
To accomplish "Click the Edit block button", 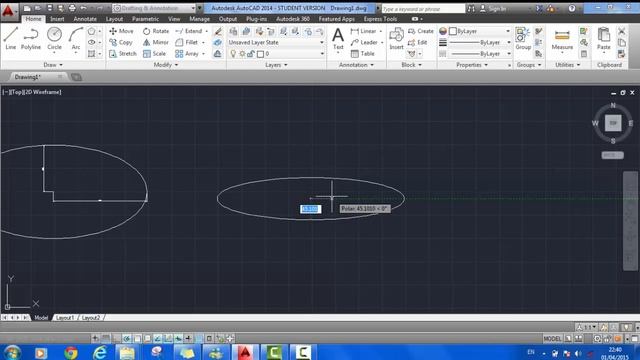I will pyautogui.click(x=418, y=42).
